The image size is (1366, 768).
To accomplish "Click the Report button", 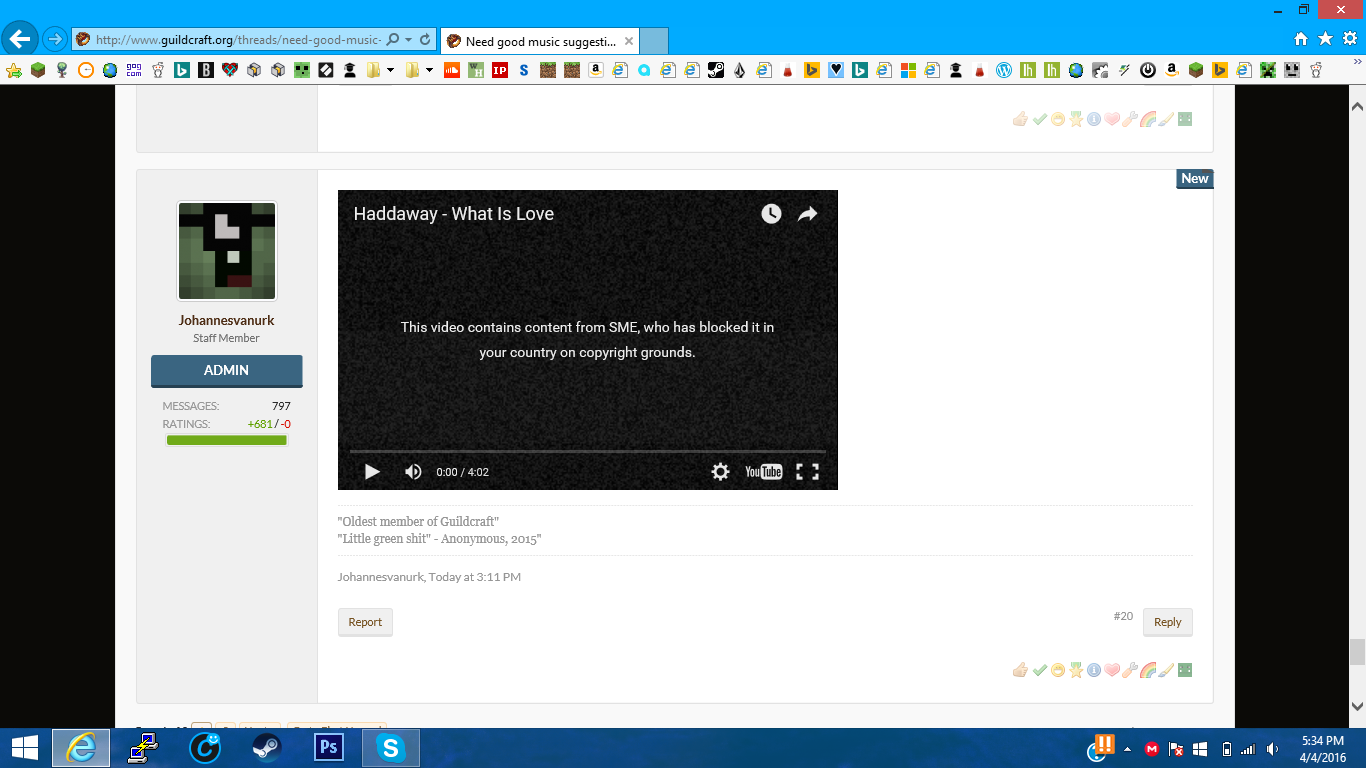I will tap(365, 622).
